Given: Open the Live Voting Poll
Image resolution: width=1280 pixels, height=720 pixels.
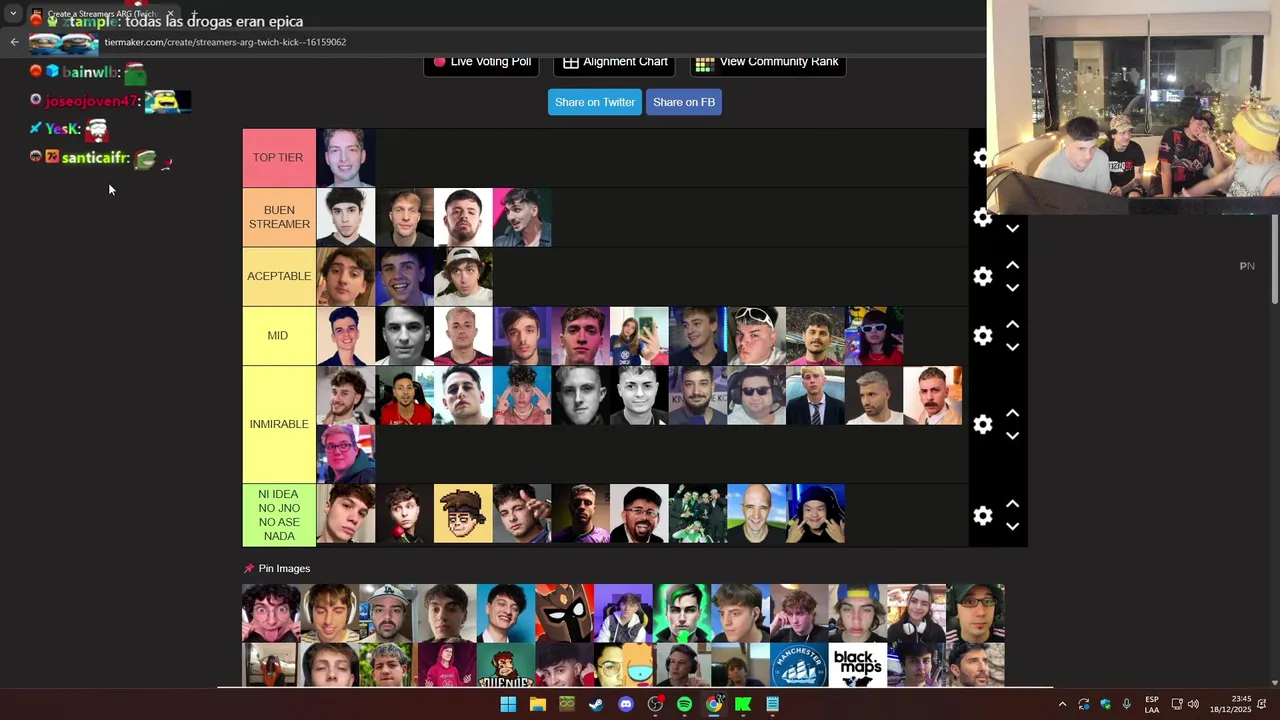Looking at the screenshot, I should (481, 62).
